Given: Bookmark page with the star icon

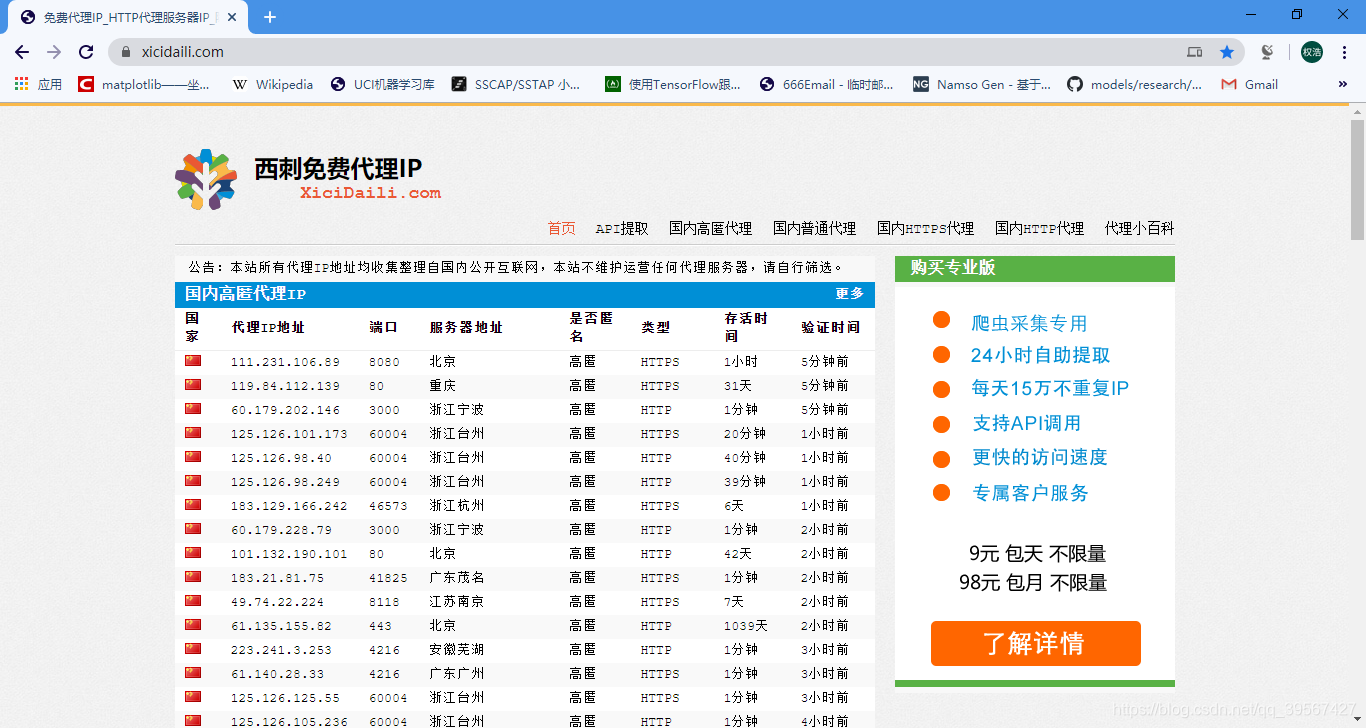Looking at the screenshot, I should click(x=1227, y=52).
